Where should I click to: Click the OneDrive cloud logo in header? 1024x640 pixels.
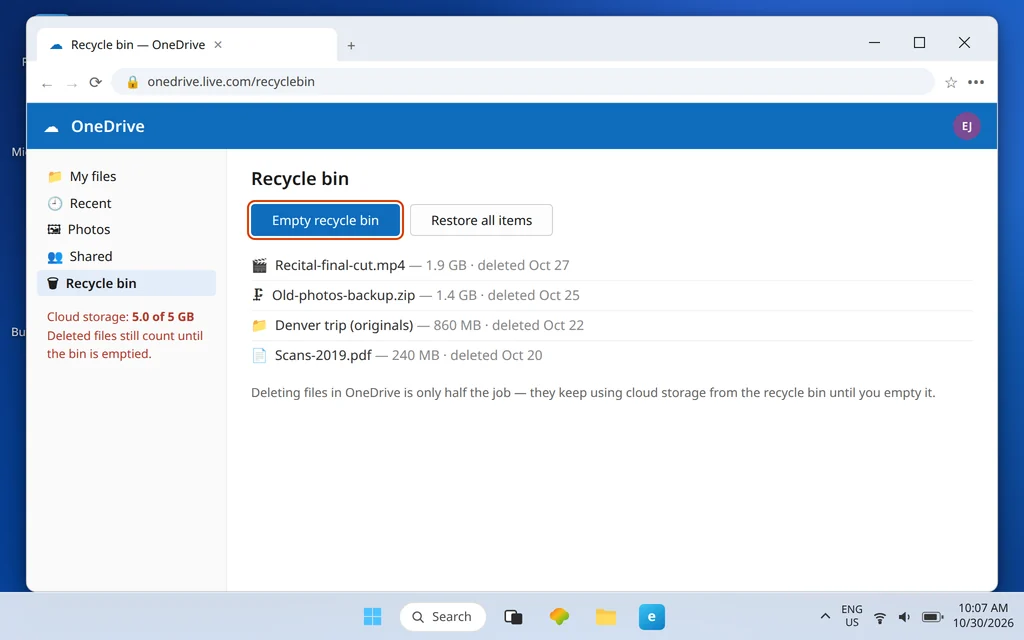[x=52, y=127]
